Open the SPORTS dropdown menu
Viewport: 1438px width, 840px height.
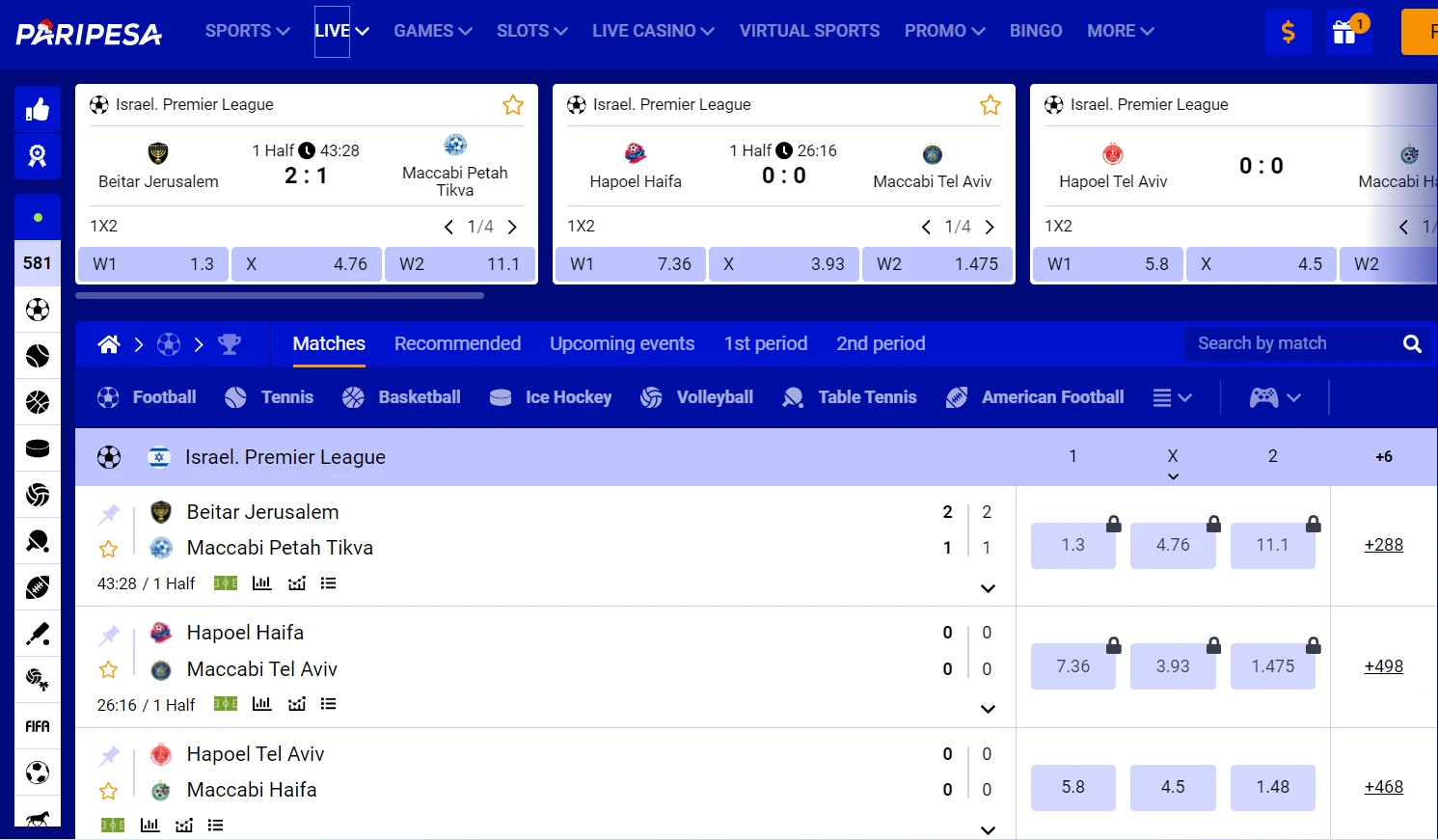[x=247, y=31]
